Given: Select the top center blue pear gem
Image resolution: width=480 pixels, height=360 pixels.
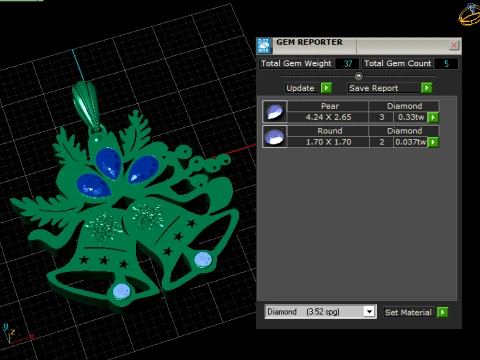Looking at the screenshot, I should 109,163.
